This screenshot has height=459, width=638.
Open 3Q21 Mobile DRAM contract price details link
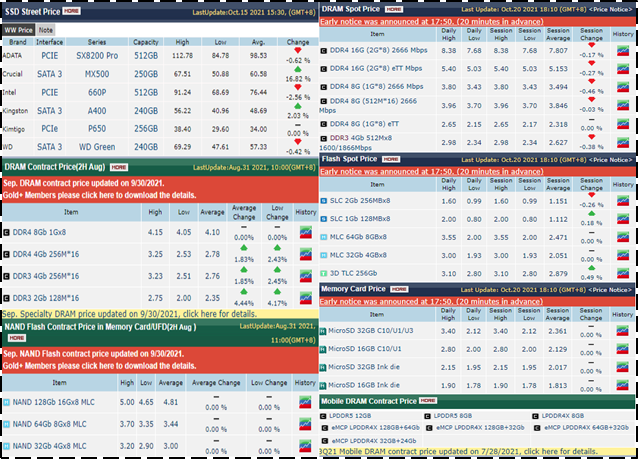point(459,451)
